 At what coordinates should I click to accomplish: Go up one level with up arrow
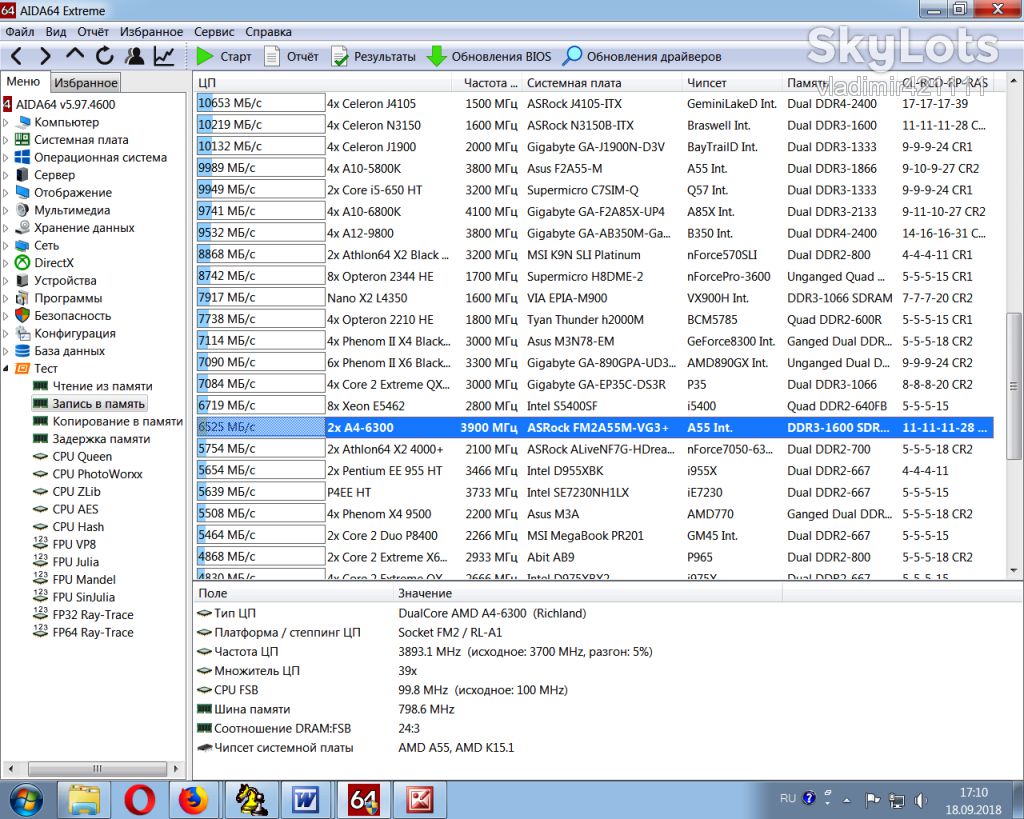[74, 55]
